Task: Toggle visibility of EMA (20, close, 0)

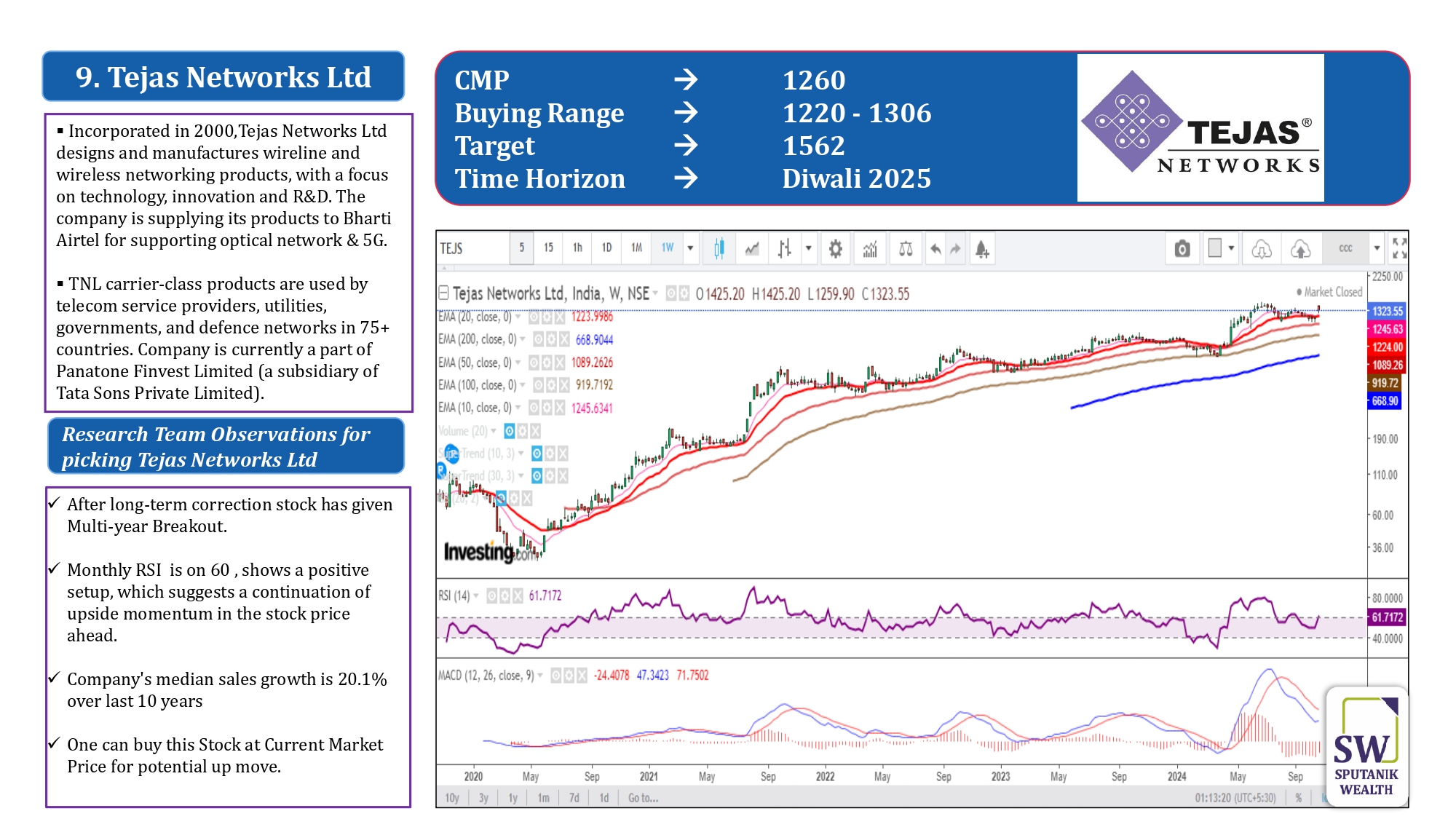Action: click(x=534, y=317)
